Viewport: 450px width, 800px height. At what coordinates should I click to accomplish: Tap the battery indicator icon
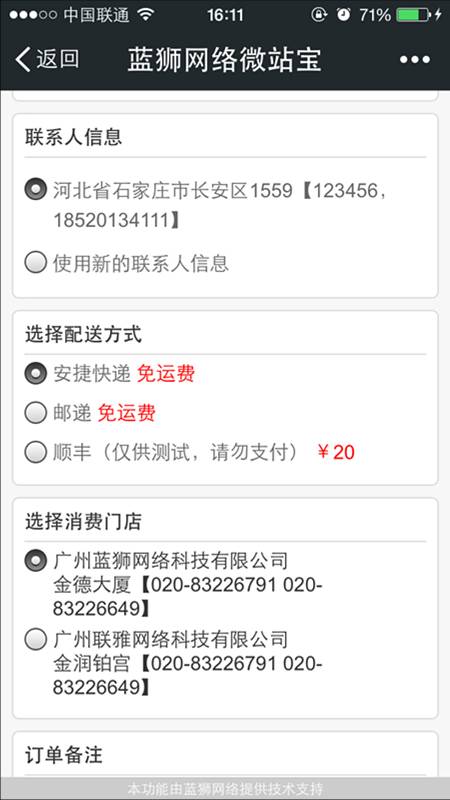[x=414, y=15]
